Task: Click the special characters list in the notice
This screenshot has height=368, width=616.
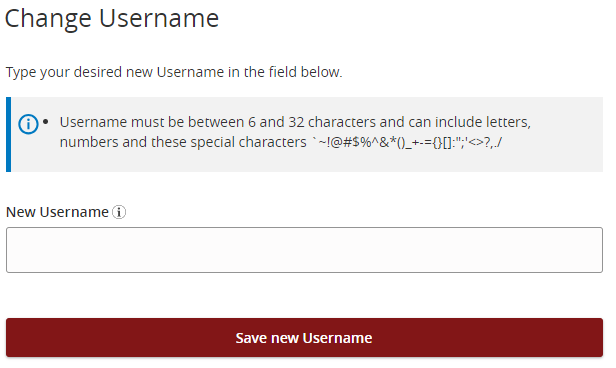Action: pos(407,142)
